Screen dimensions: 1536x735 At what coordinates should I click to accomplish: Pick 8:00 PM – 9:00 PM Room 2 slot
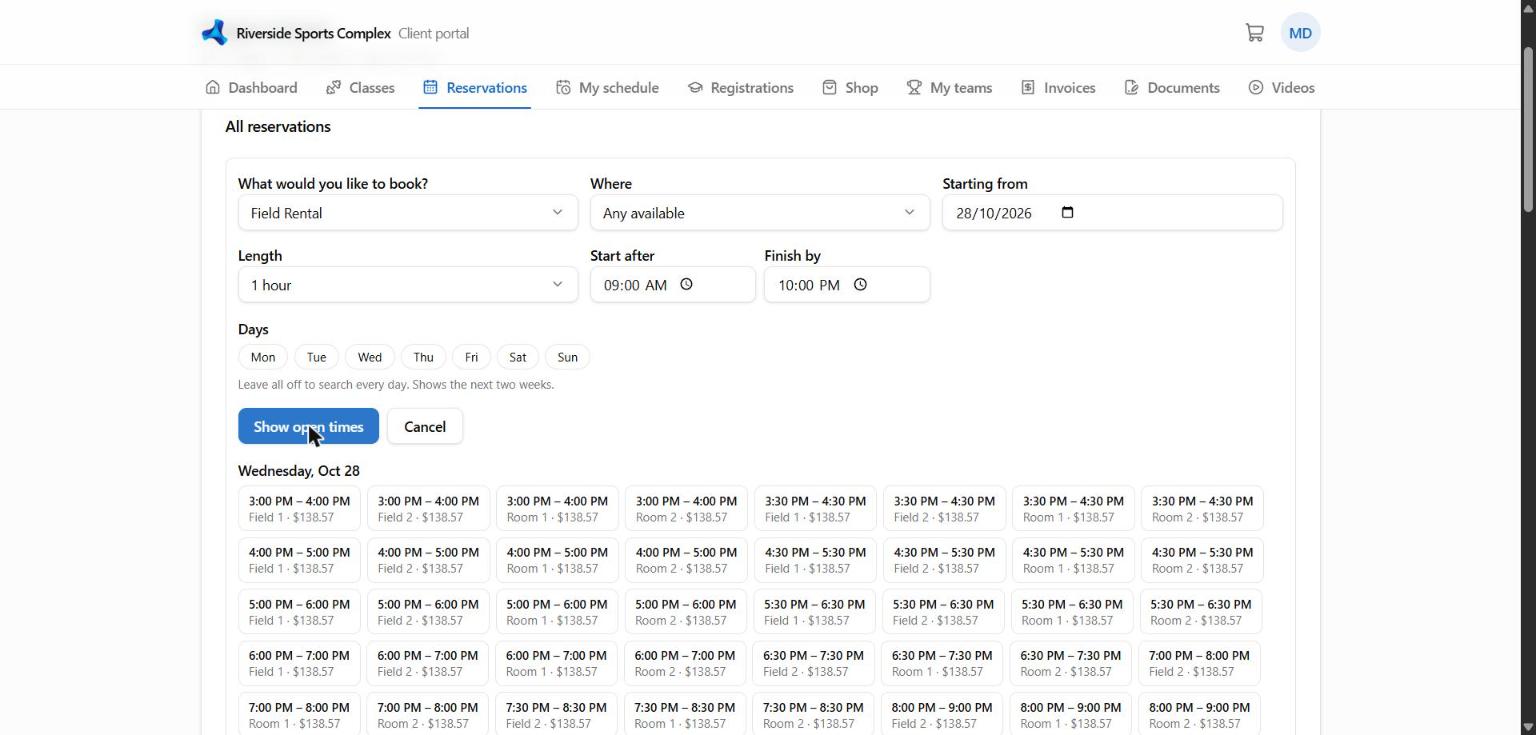(x=1199, y=714)
